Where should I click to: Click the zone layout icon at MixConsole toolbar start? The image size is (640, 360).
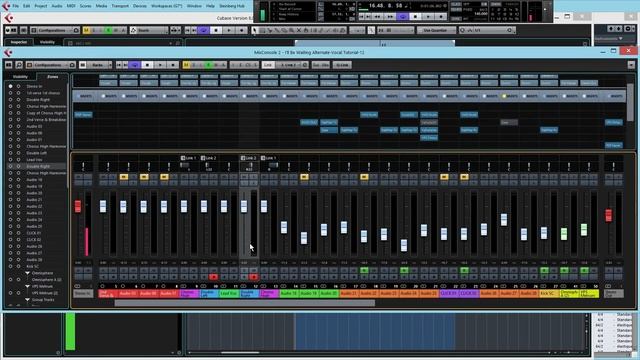[x=9, y=65]
